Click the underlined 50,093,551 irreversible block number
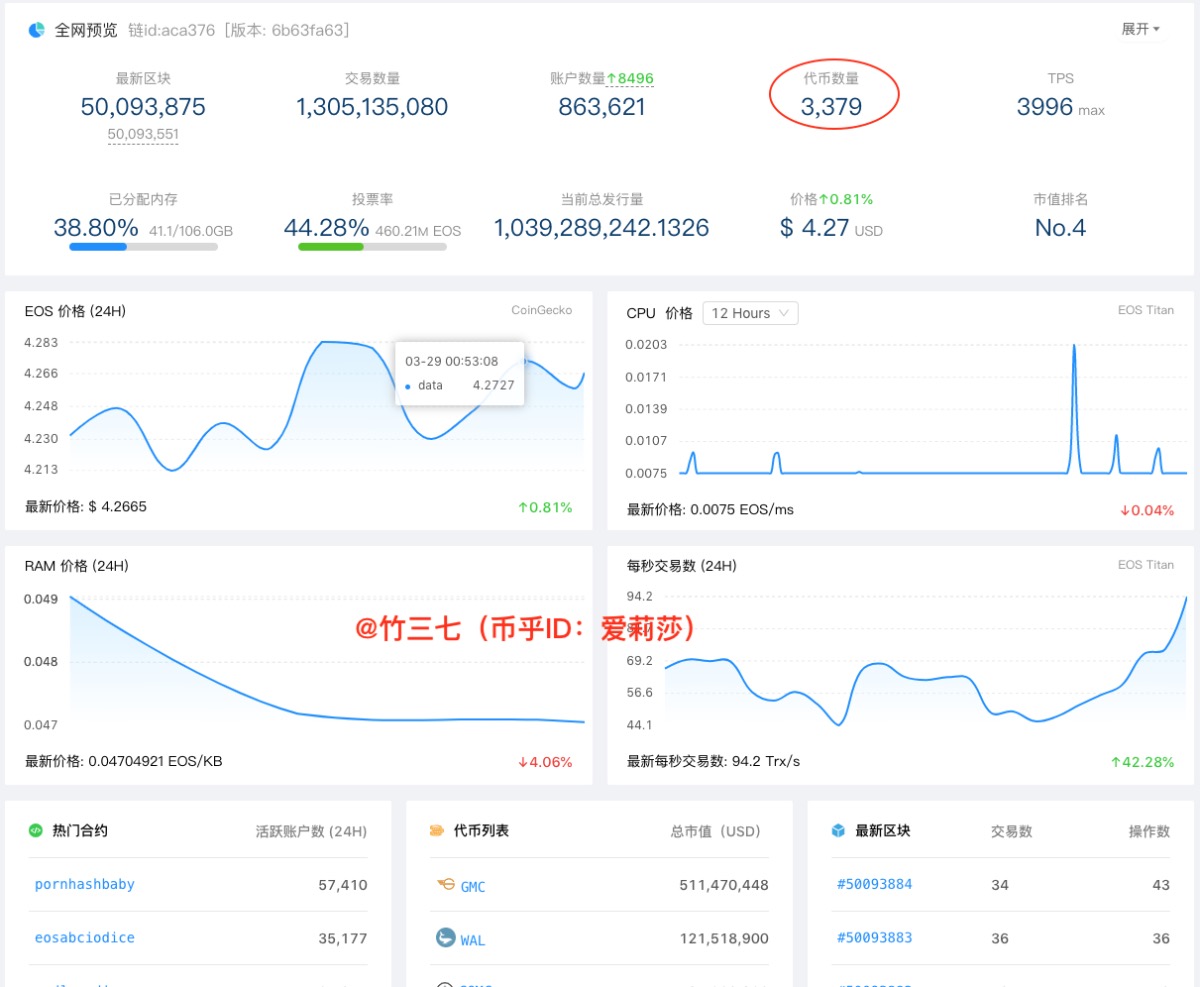 (143, 134)
